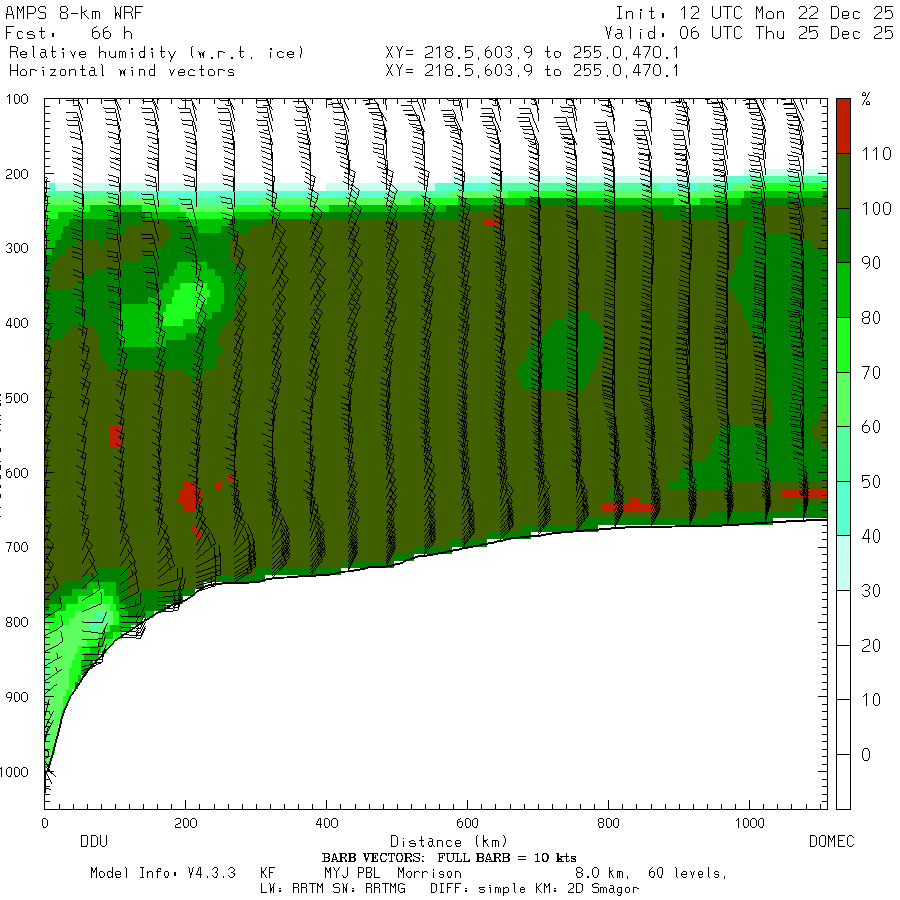Click the pressure axis label '1000' on the left
The width and height of the screenshot is (900, 900).
tap(14, 772)
